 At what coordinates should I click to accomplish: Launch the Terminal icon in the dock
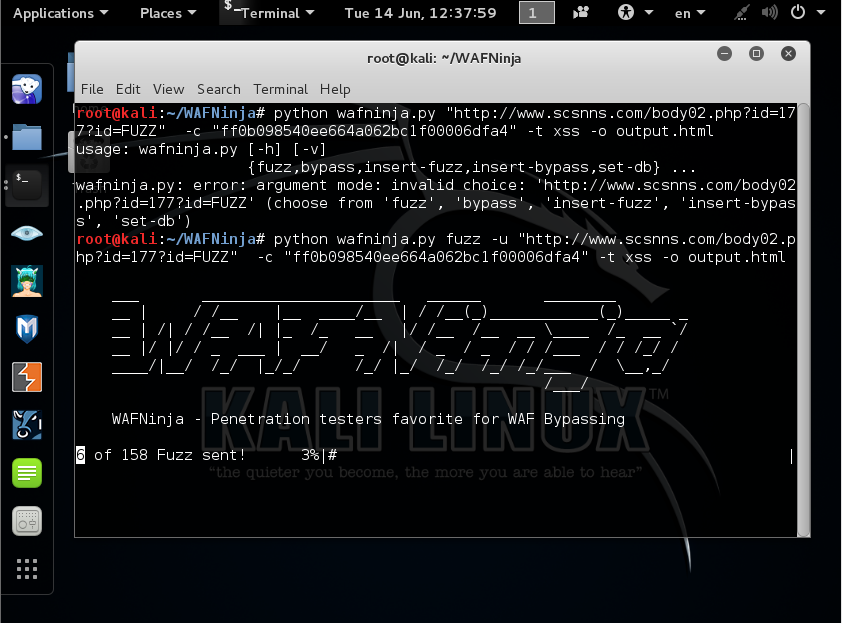click(27, 185)
